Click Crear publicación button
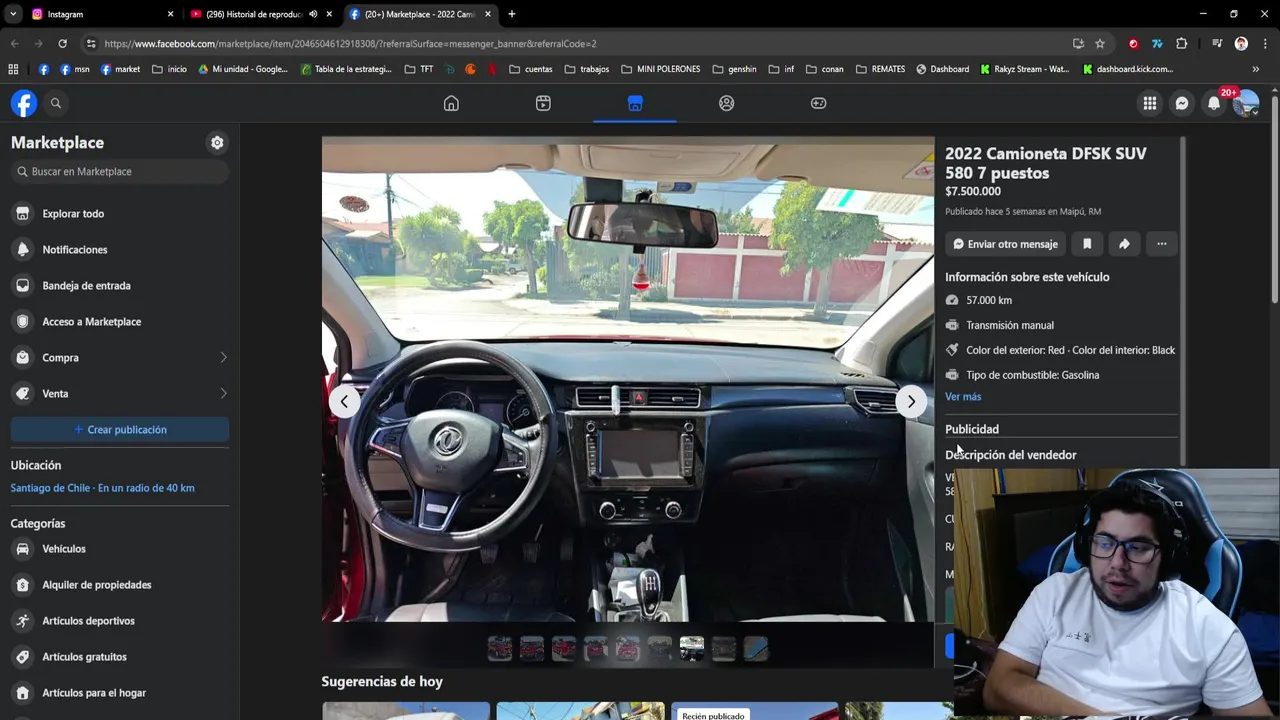 [120, 430]
